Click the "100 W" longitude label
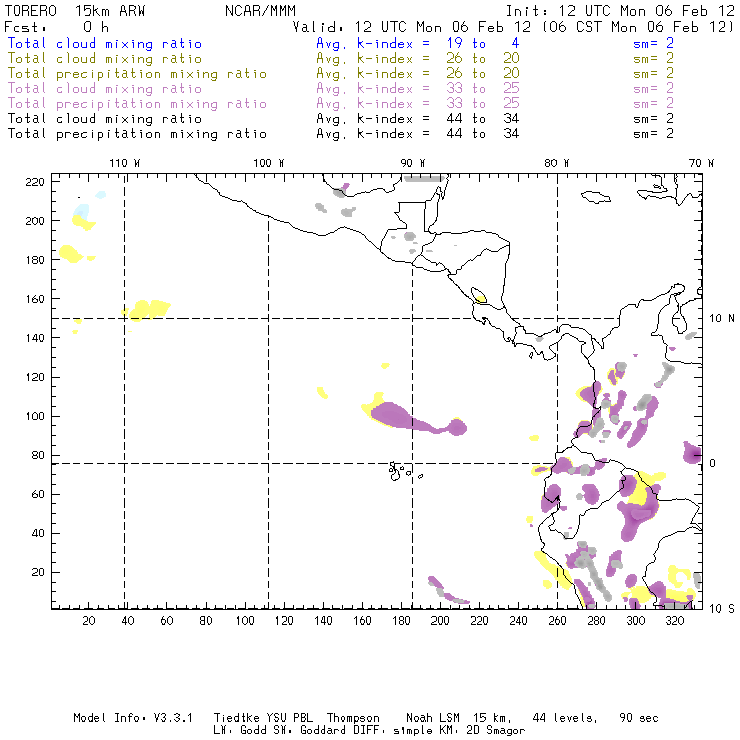The width and height of the screenshot is (740, 740). tap(269, 163)
